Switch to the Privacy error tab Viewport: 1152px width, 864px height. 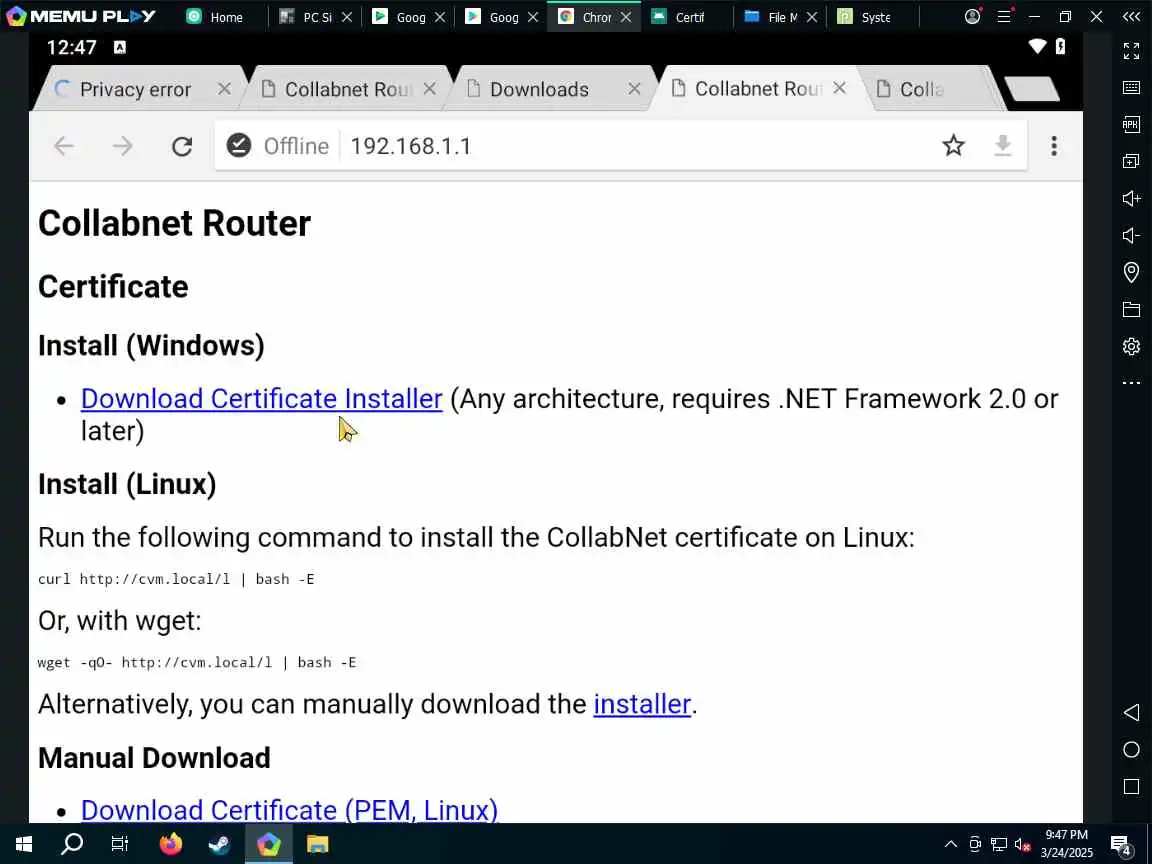click(135, 90)
